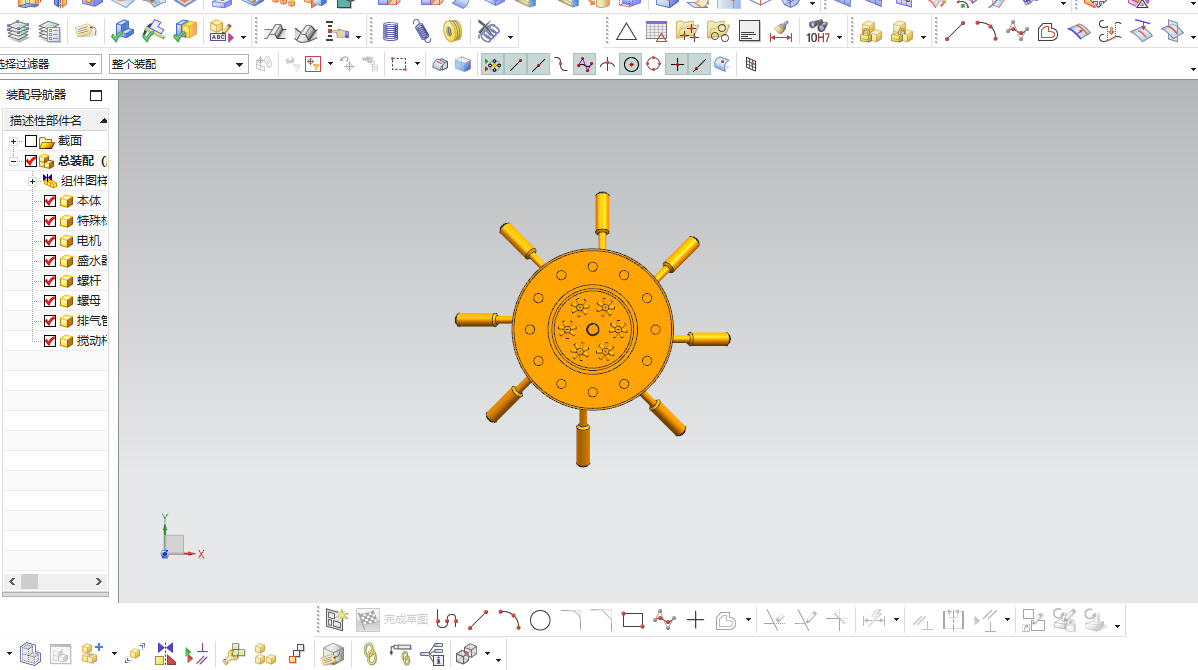Uncheck the 螺杆 component checkbox
Image resolution: width=1198 pixels, height=670 pixels.
[x=50, y=281]
